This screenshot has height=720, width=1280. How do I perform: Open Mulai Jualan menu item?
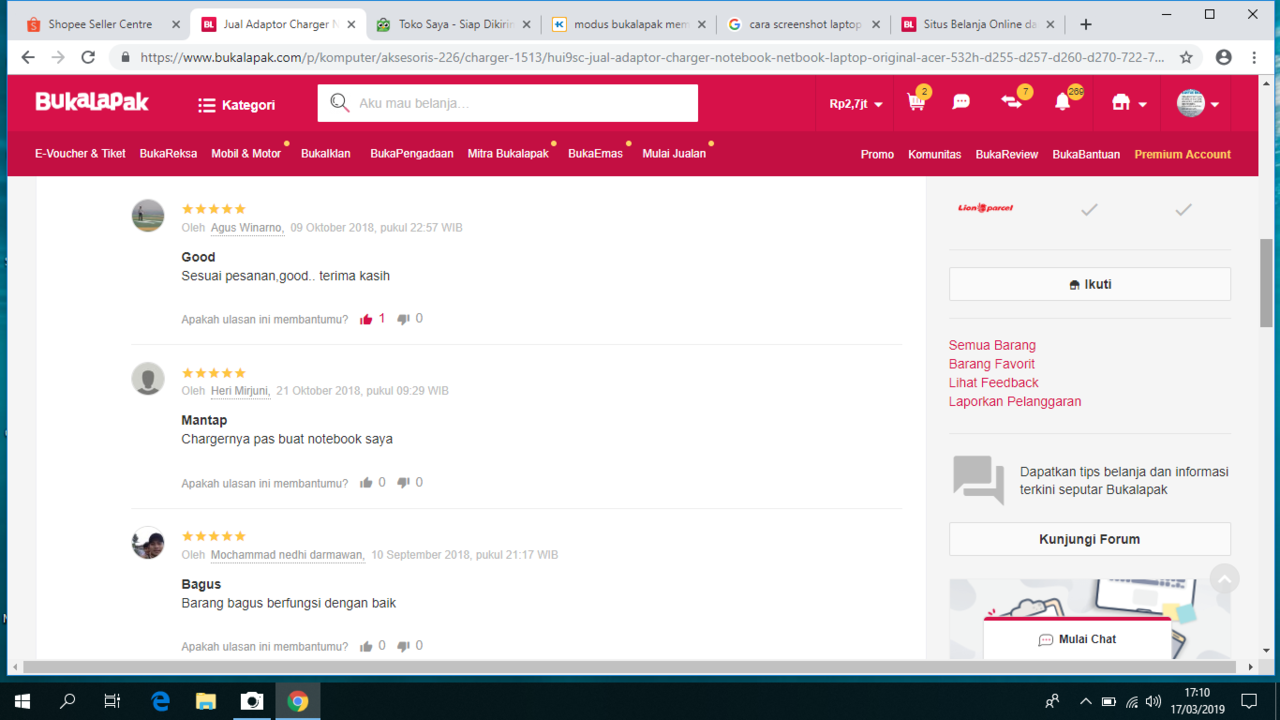coord(674,154)
